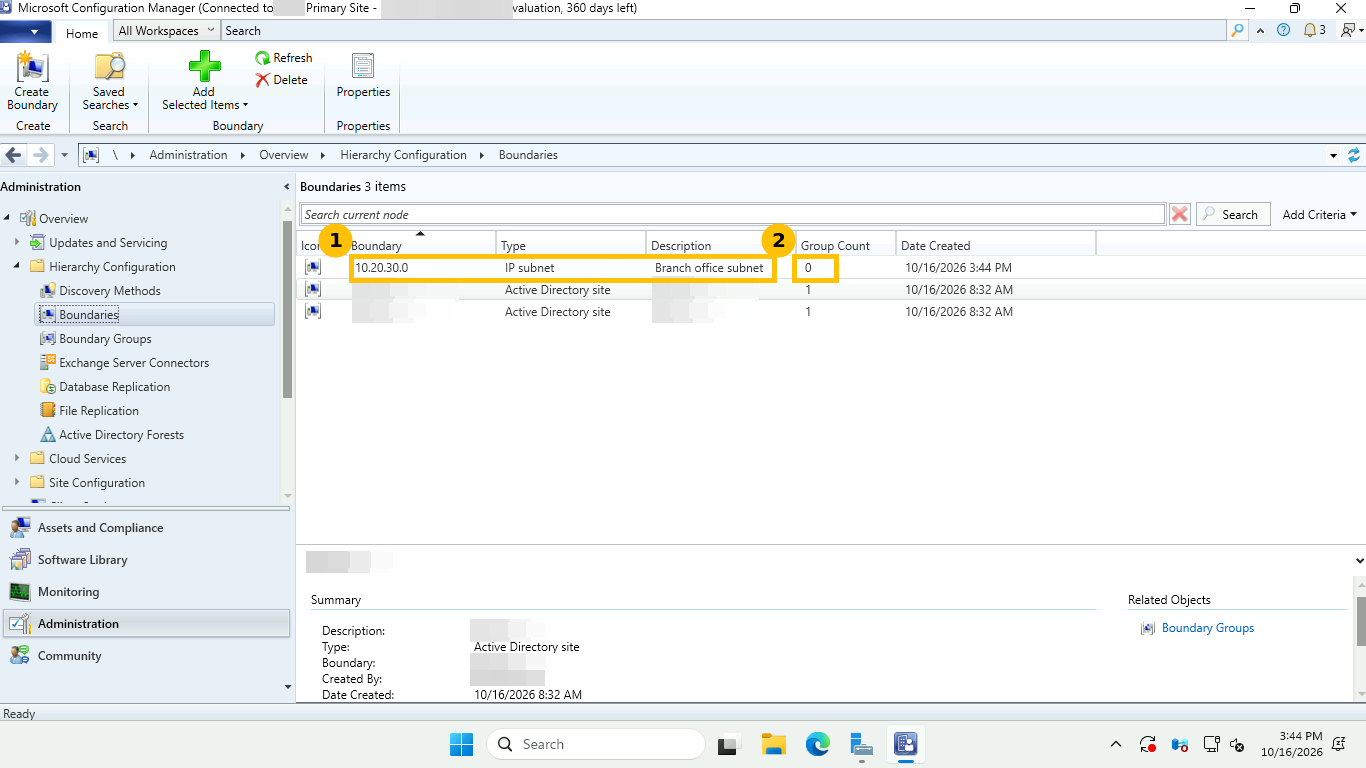This screenshot has width=1366, height=768.
Task: Click the Search button beside Add Criteria
Action: coord(1233,214)
